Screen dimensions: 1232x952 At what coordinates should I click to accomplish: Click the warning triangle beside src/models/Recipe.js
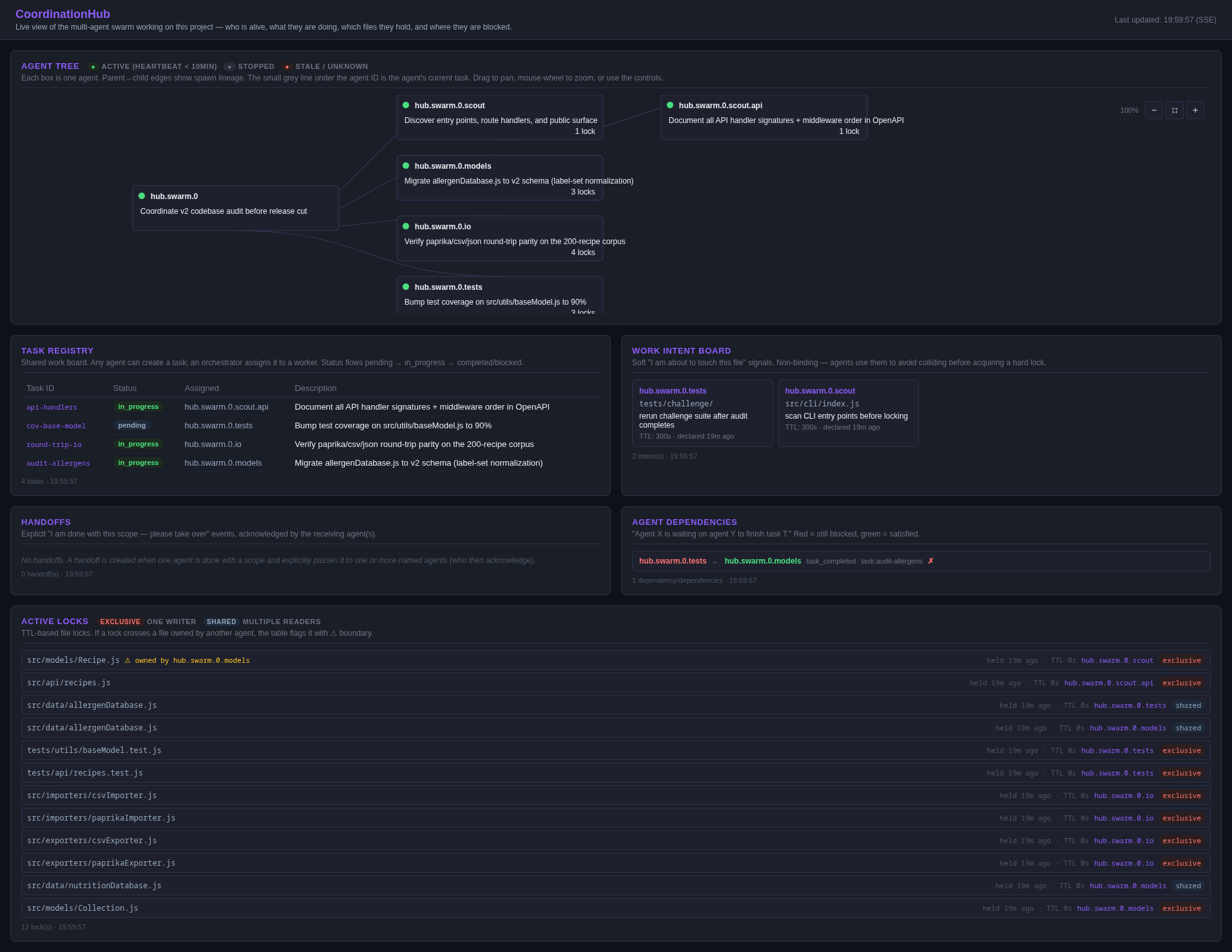click(128, 660)
